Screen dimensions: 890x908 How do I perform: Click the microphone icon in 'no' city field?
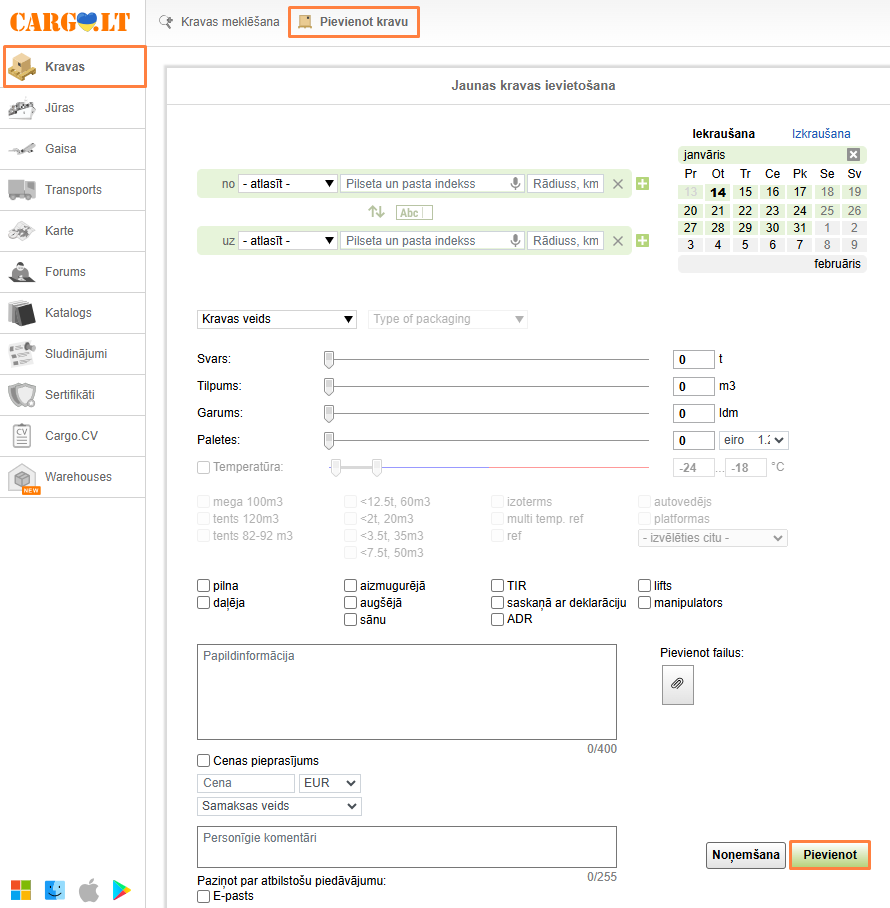(x=516, y=184)
